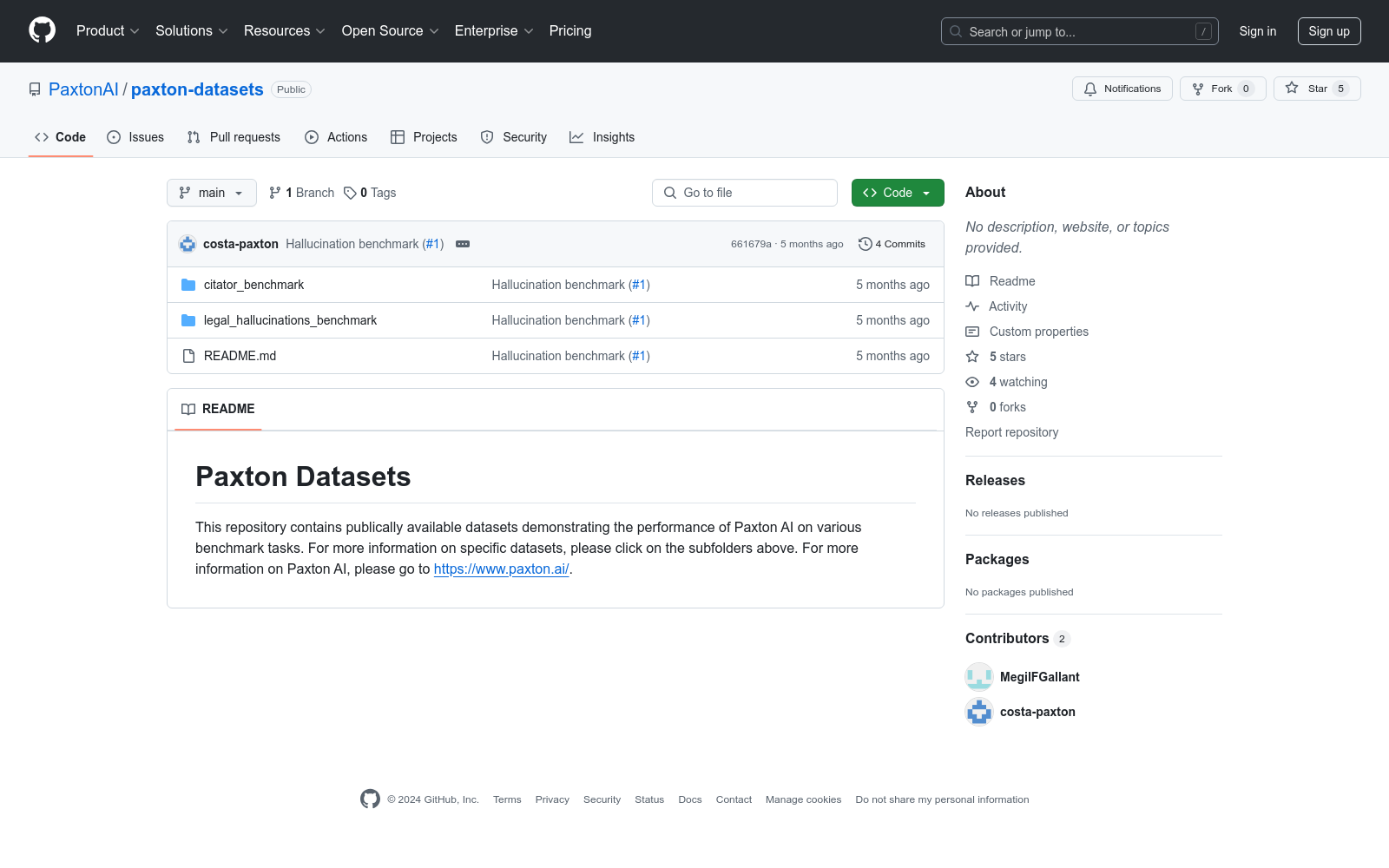Open the GitHub homepage logo
This screenshot has height=868, width=1389.
coord(42,30)
